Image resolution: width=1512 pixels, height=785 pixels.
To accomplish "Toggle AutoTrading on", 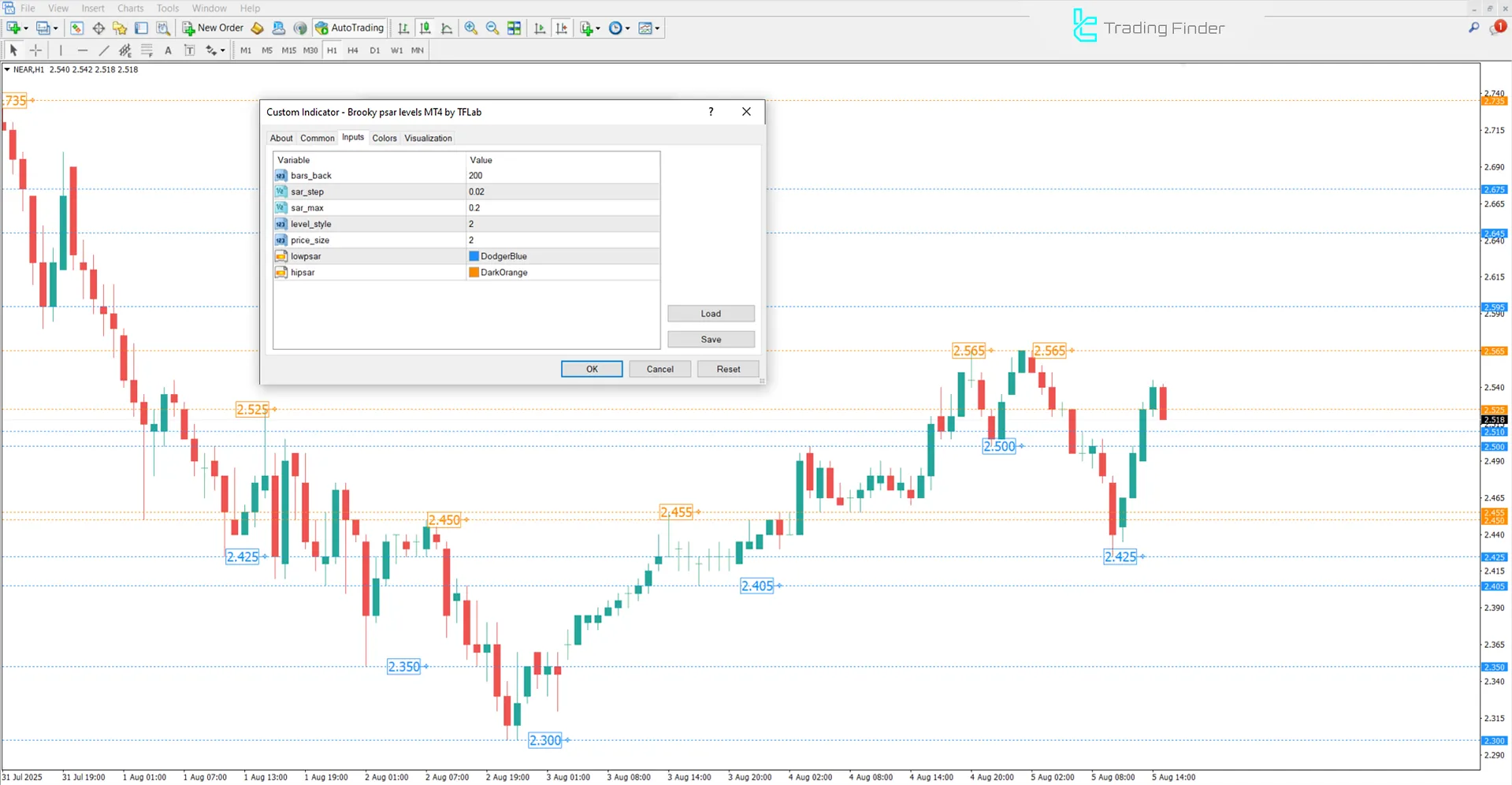I will pyautogui.click(x=349, y=28).
